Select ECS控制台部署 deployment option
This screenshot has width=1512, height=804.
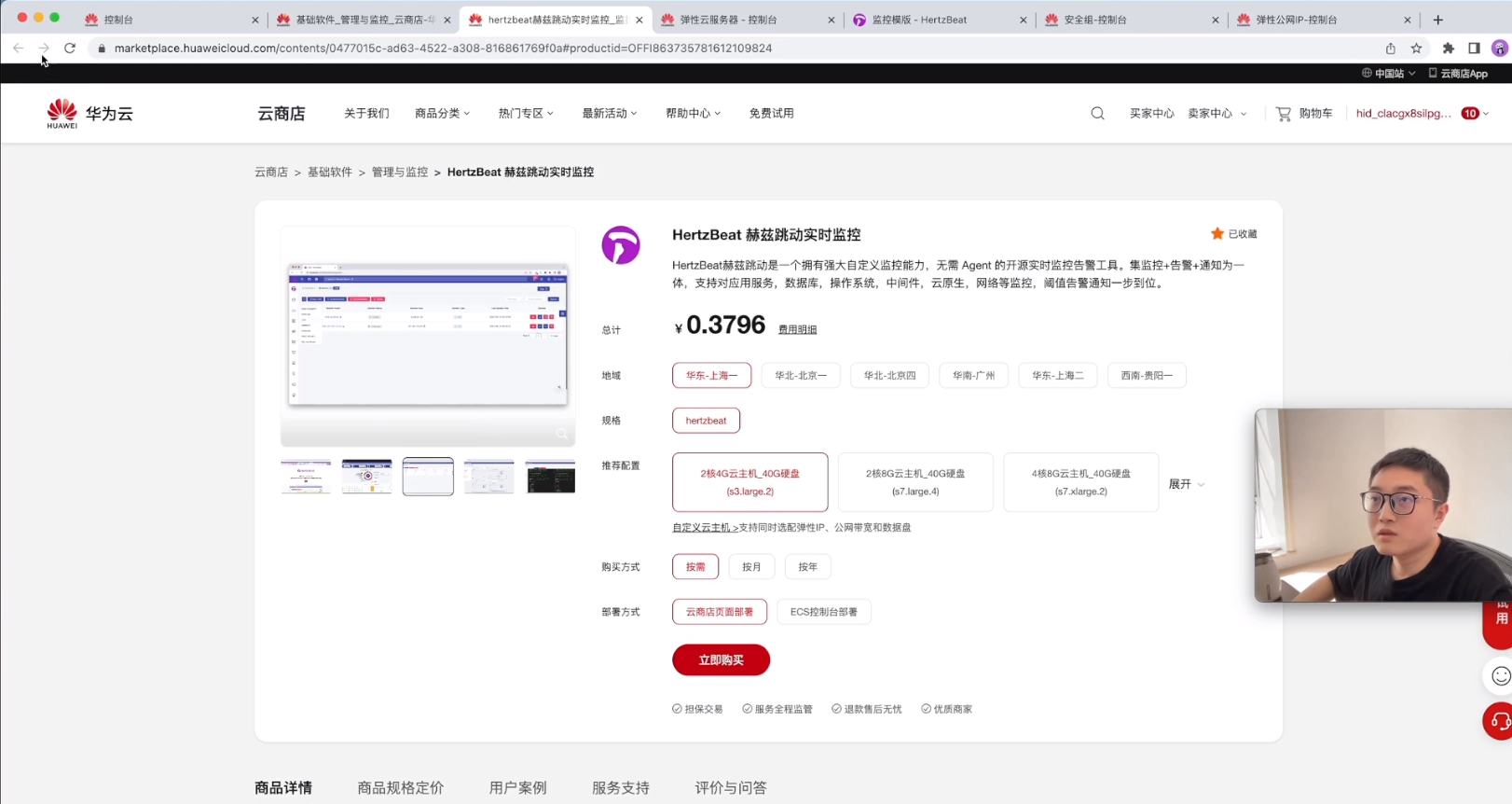click(x=824, y=612)
